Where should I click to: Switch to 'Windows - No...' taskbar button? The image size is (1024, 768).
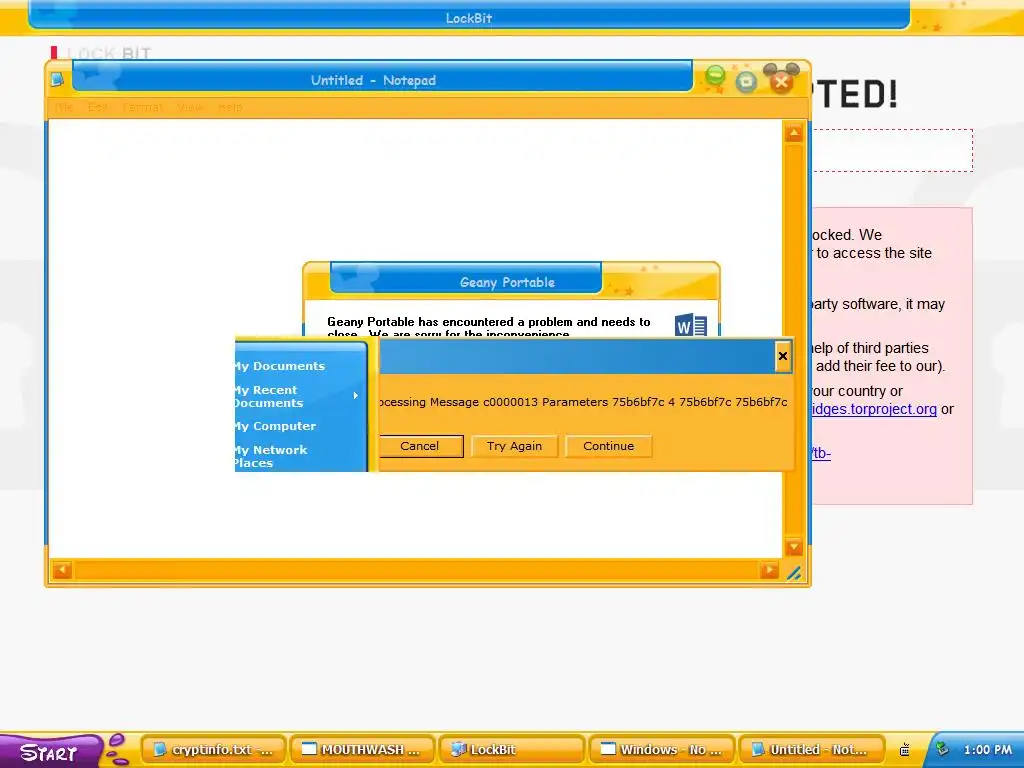(661, 750)
